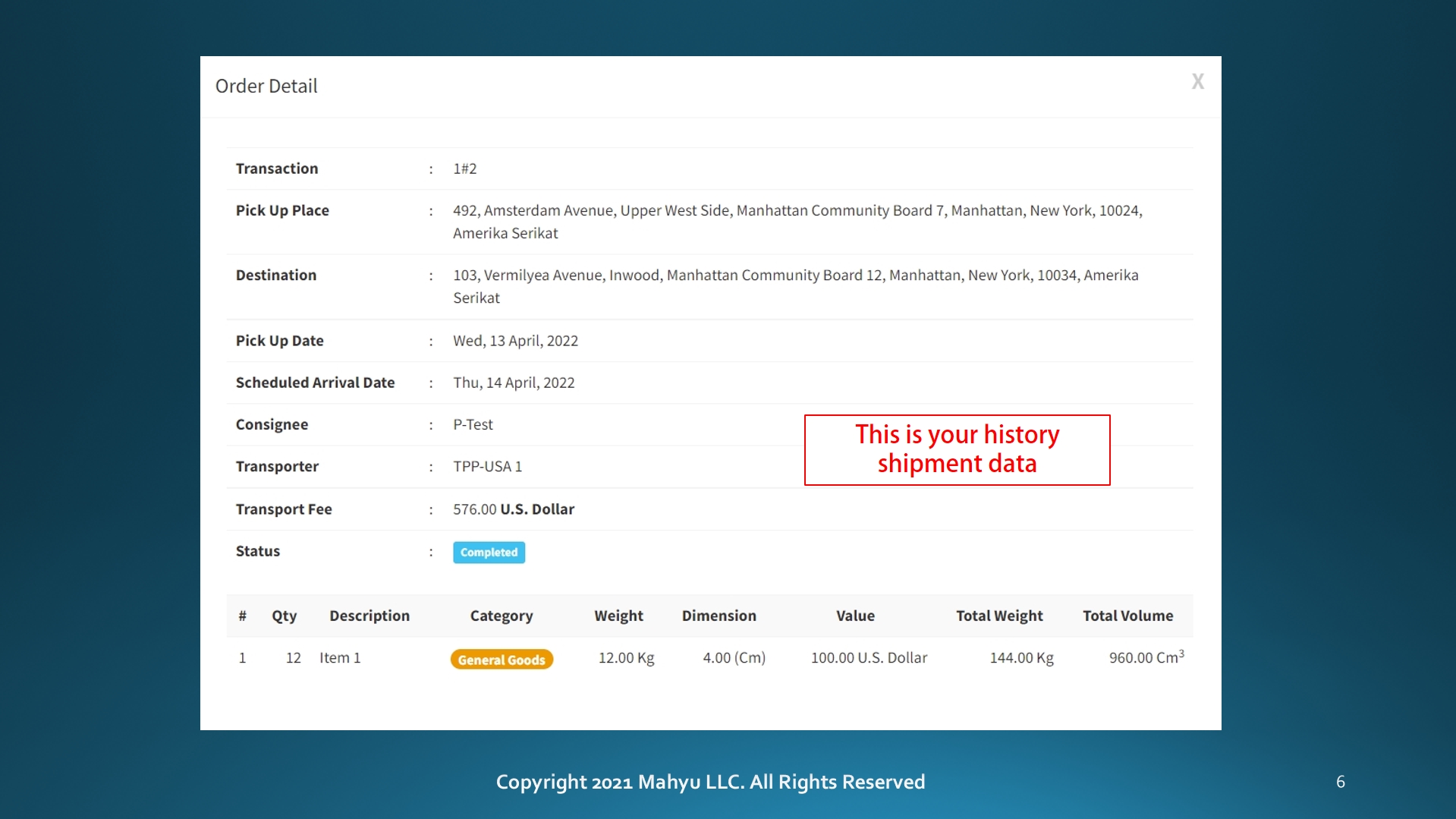Image resolution: width=1456 pixels, height=819 pixels.
Task: Select transport fee 576.00 U.S. Dollar
Action: click(514, 509)
